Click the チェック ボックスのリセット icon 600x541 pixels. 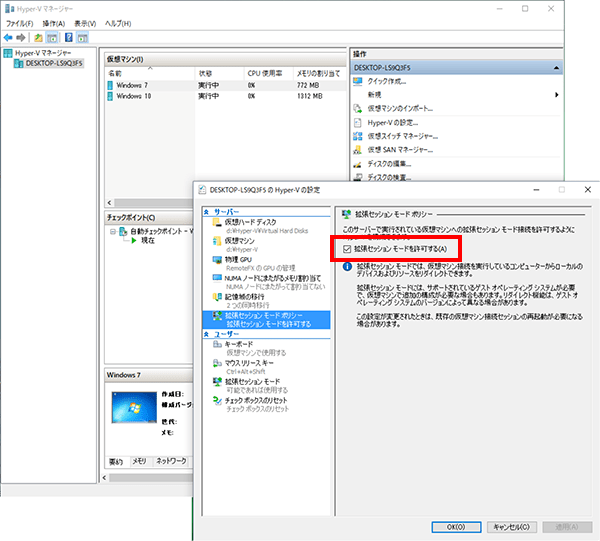[x=217, y=400]
